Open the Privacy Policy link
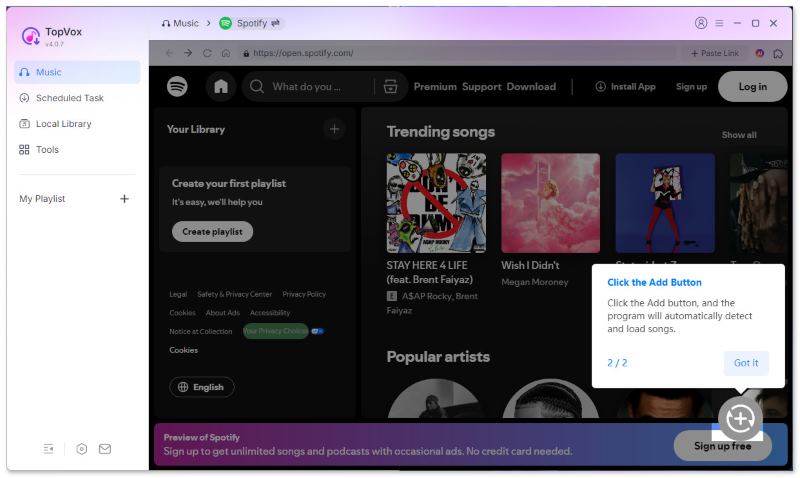 click(x=304, y=294)
